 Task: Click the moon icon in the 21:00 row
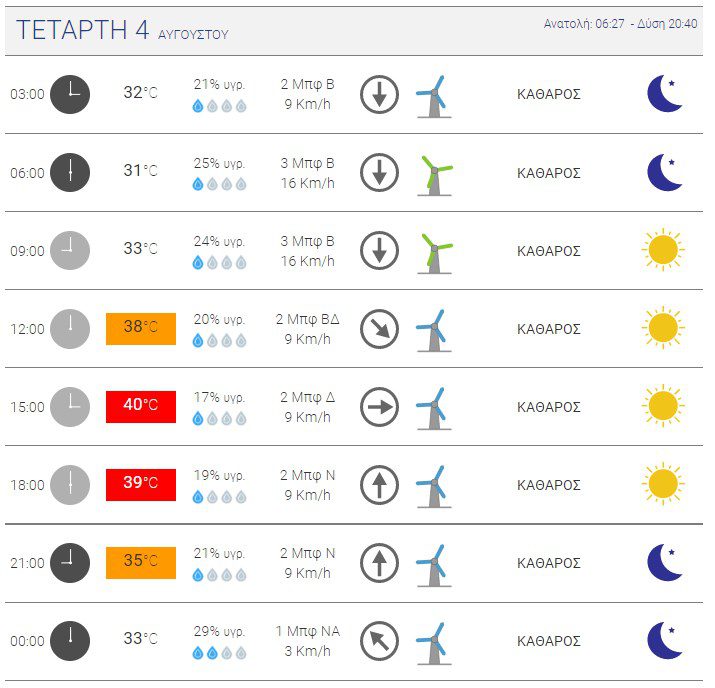[665, 562]
